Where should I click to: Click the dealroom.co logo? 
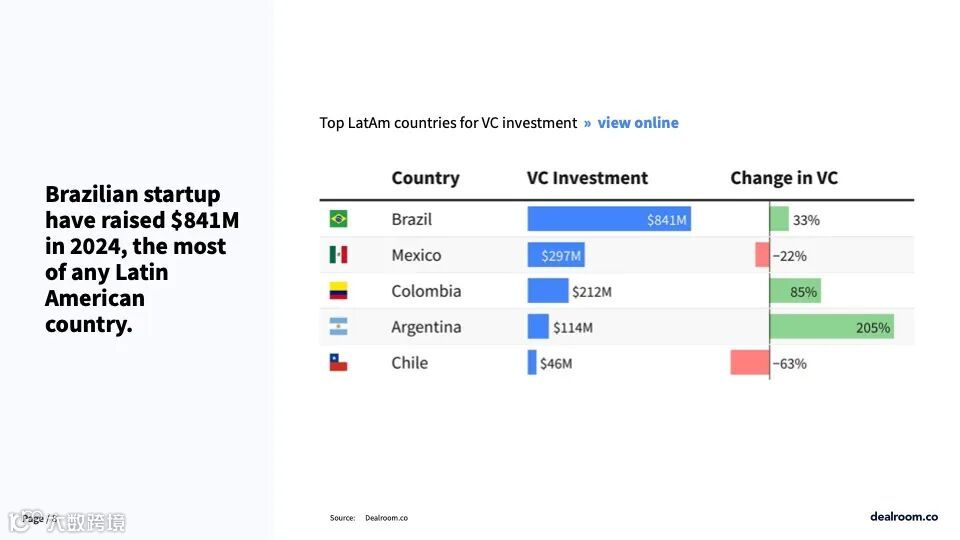point(903,516)
